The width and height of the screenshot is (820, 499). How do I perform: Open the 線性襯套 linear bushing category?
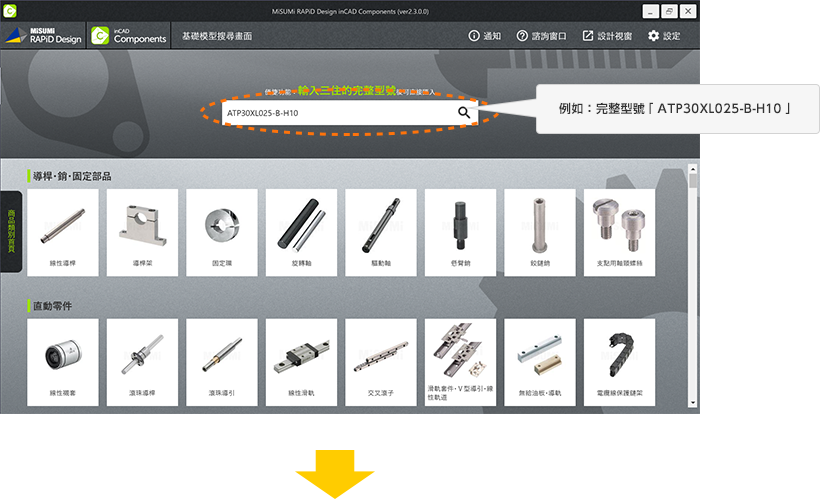click(63, 362)
